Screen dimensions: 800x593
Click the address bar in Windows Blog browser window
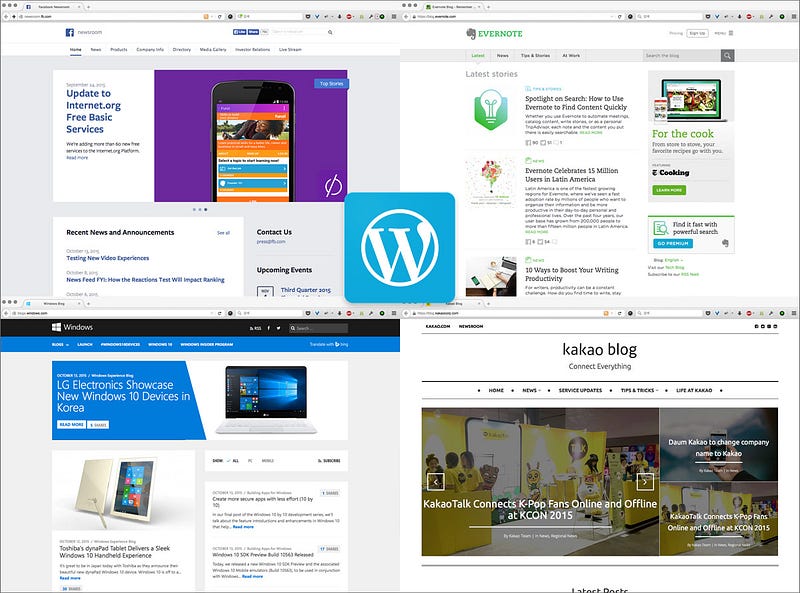click(x=112, y=313)
